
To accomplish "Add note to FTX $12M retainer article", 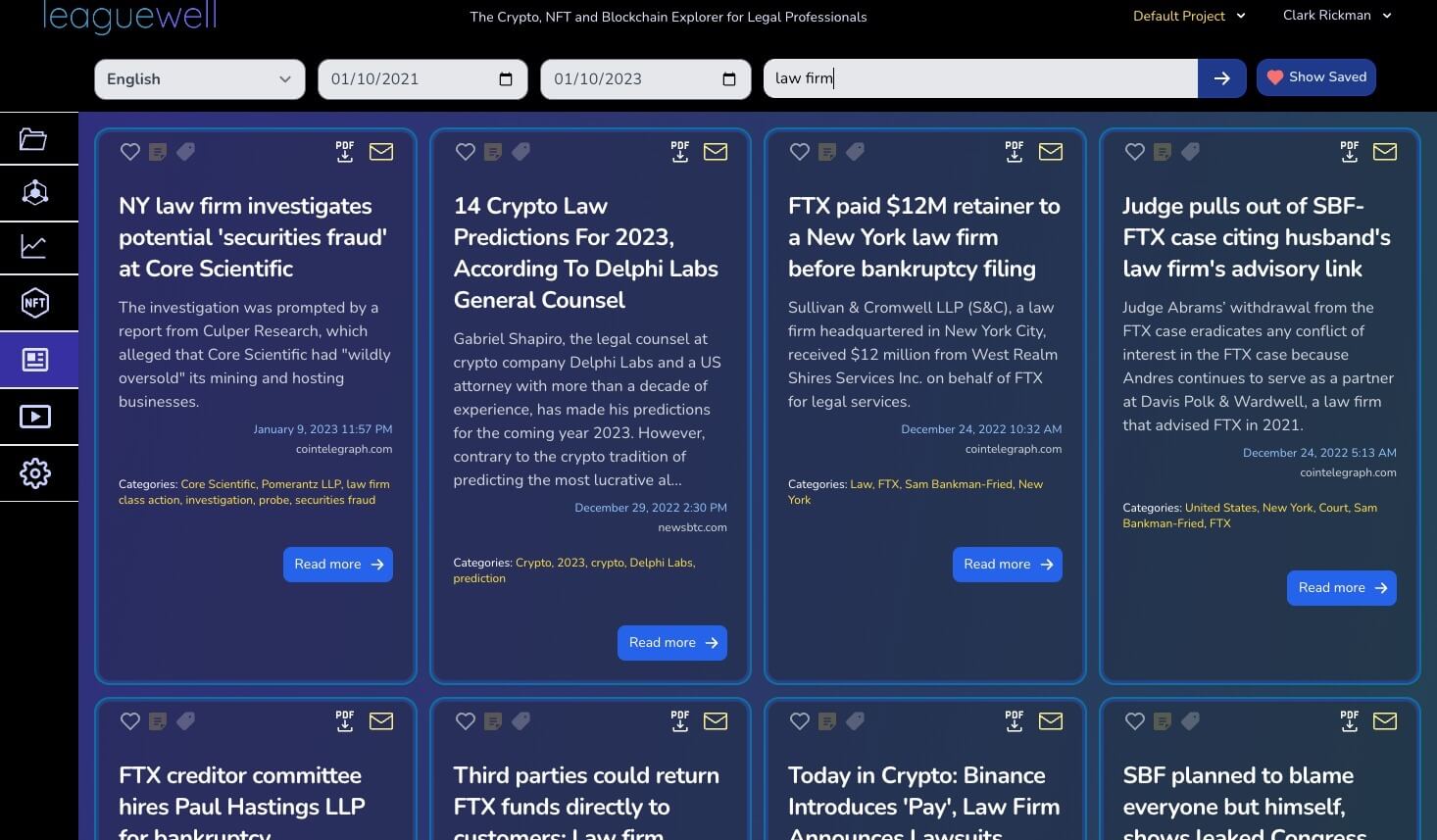I will pos(827,152).
